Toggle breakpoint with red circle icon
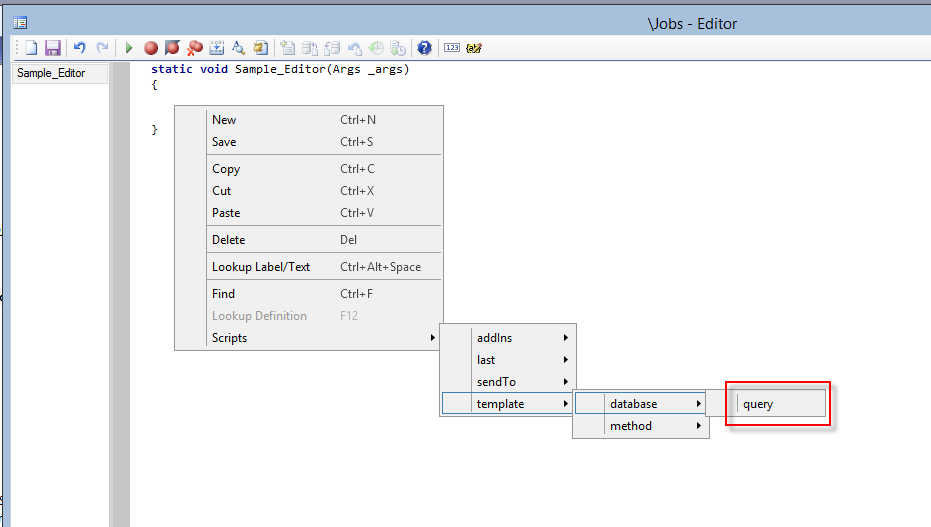 point(151,48)
